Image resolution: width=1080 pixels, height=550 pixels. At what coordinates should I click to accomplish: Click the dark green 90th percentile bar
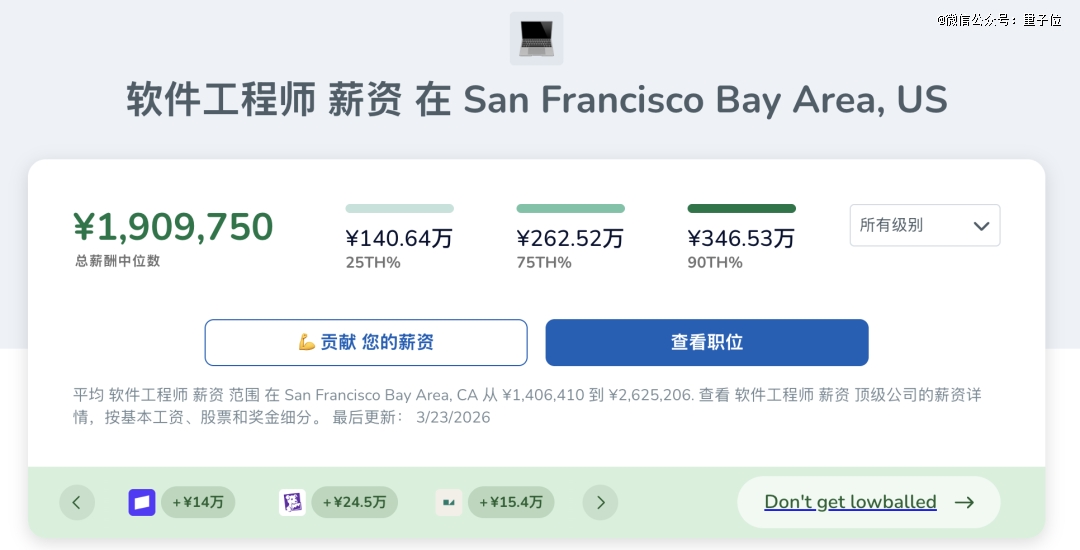click(x=741, y=209)
